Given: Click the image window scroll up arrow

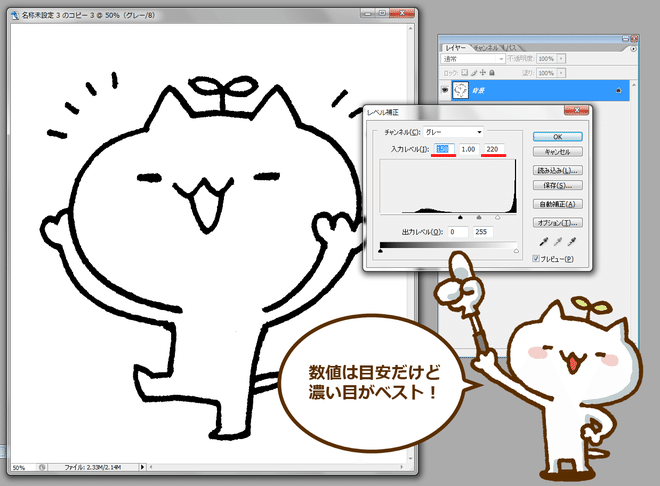Looking at the screenshot, I should coord(411,29).
